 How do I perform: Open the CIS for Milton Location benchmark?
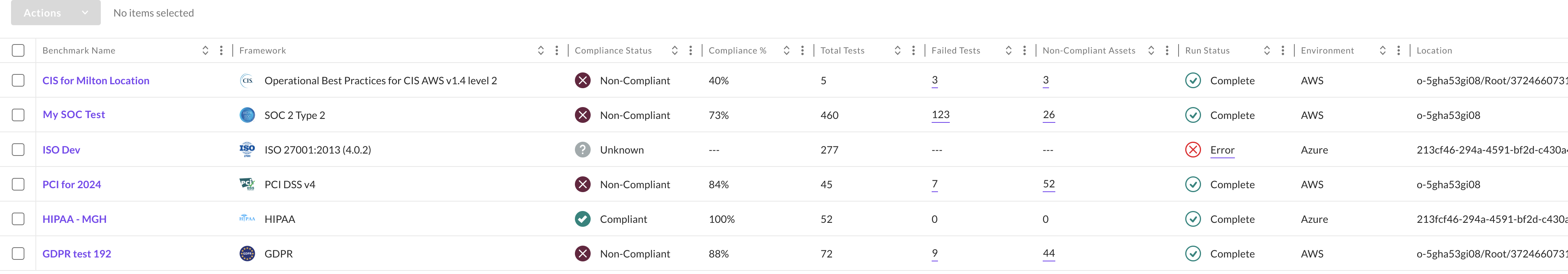(x=96, y=80)
